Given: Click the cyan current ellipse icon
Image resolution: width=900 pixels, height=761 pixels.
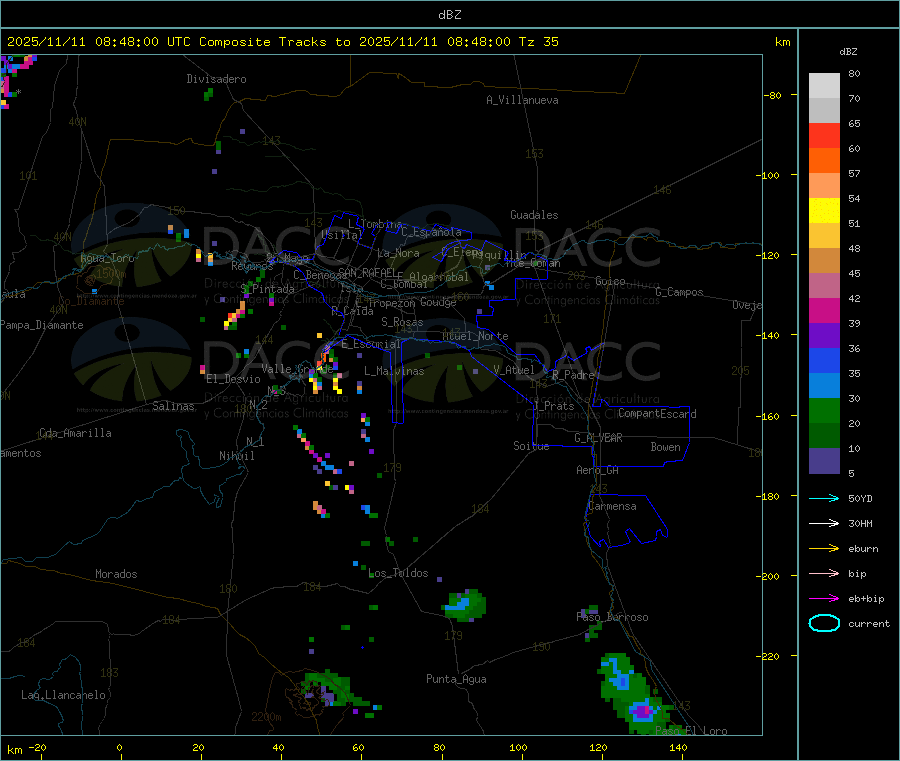Looking at the screenshot, I should click(x=824, y=623).
